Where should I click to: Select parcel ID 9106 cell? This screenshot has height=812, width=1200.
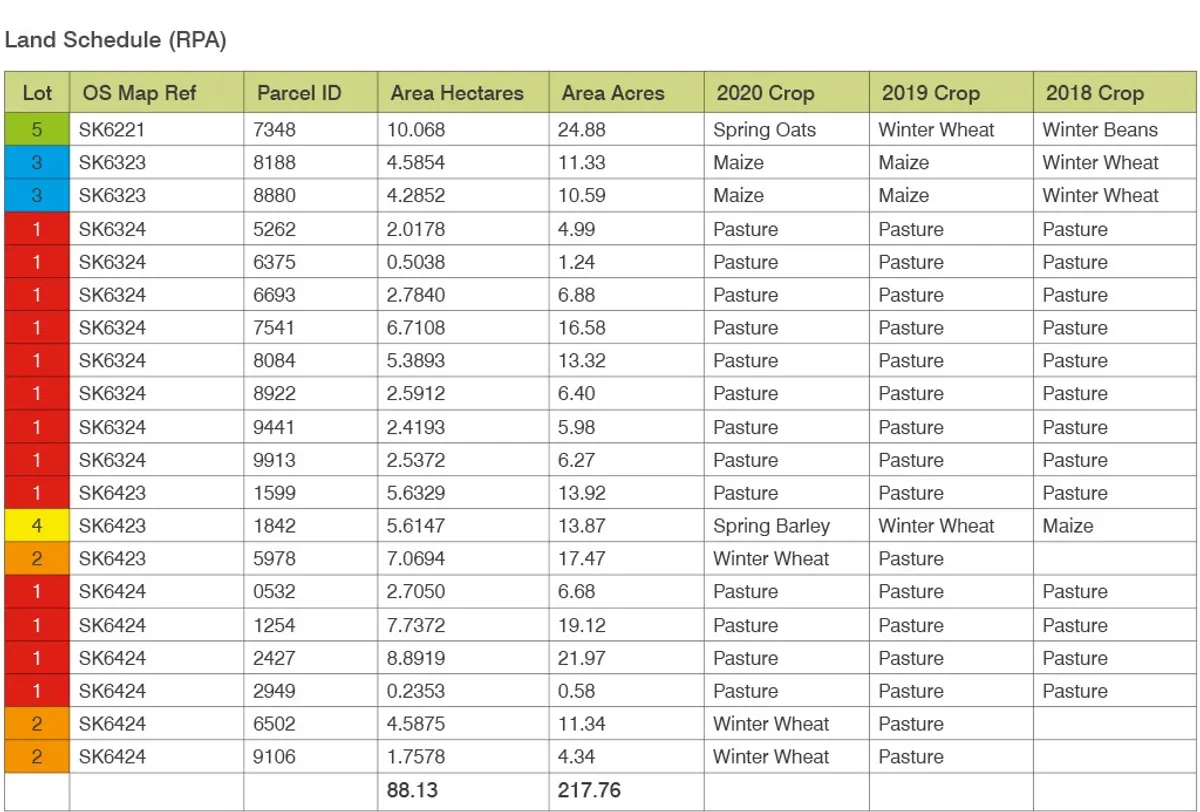point(311,756)
